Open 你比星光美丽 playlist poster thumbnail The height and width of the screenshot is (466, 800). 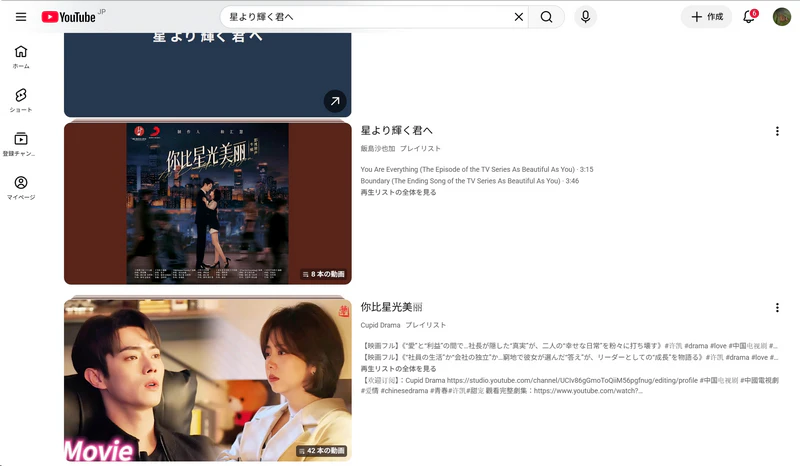[x=208, y=203]
